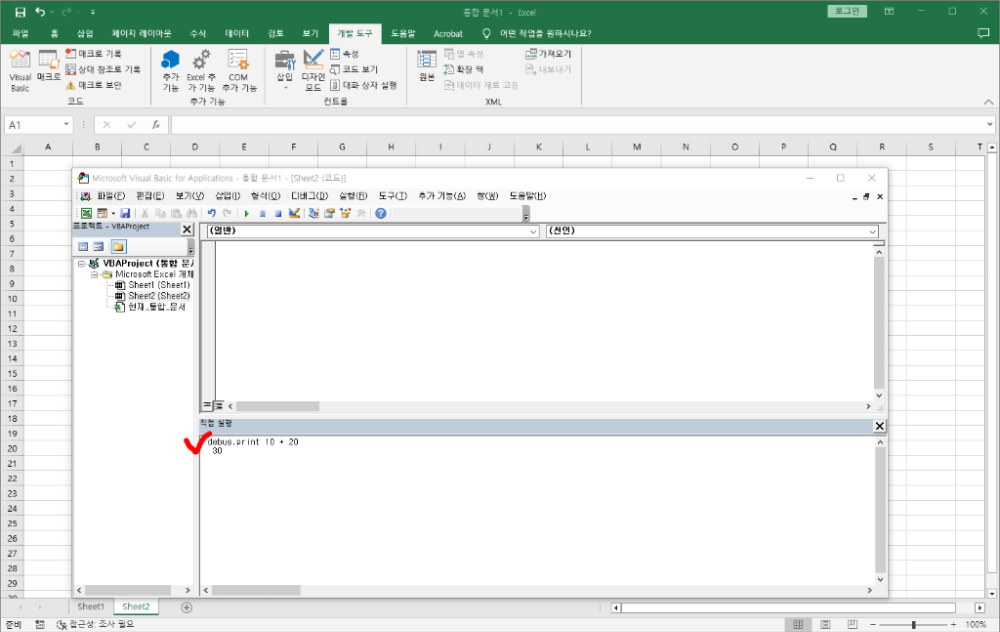Screen dimensions: 1000x632
Task: Open the 페이지 레이아웃 ribbon tab
Action: pyautogui.click(x=142, y=33)
